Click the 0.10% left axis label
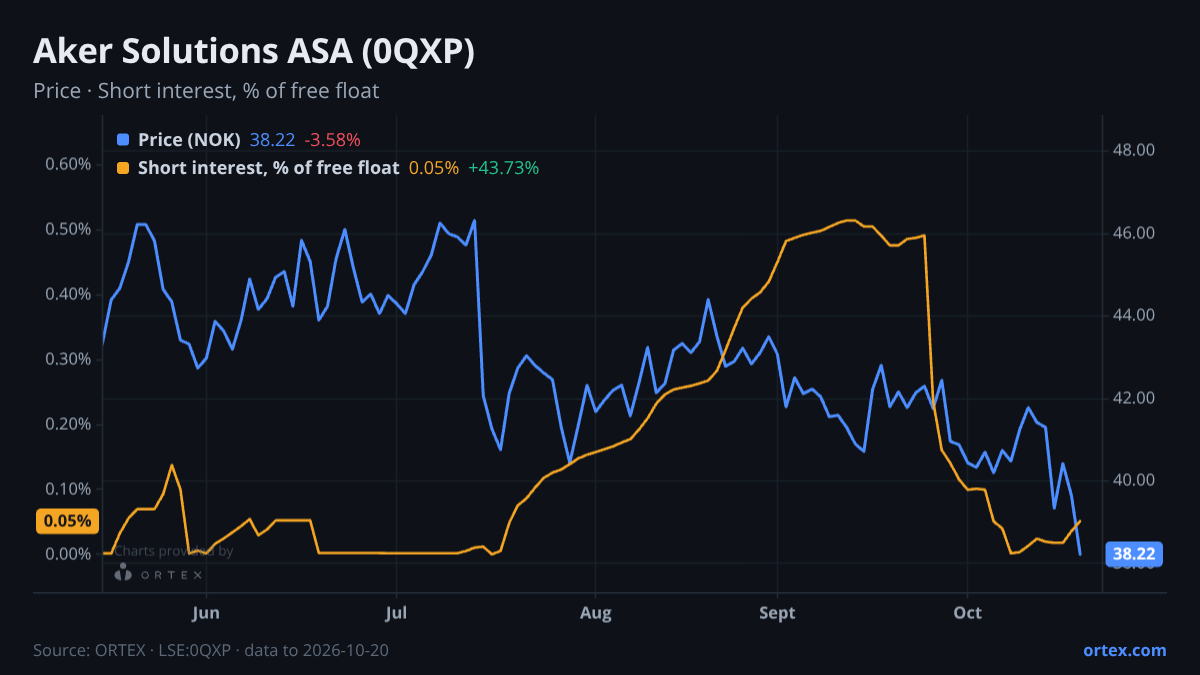Viewport: 1200px width, 675px height. click(x=68, y=489)
